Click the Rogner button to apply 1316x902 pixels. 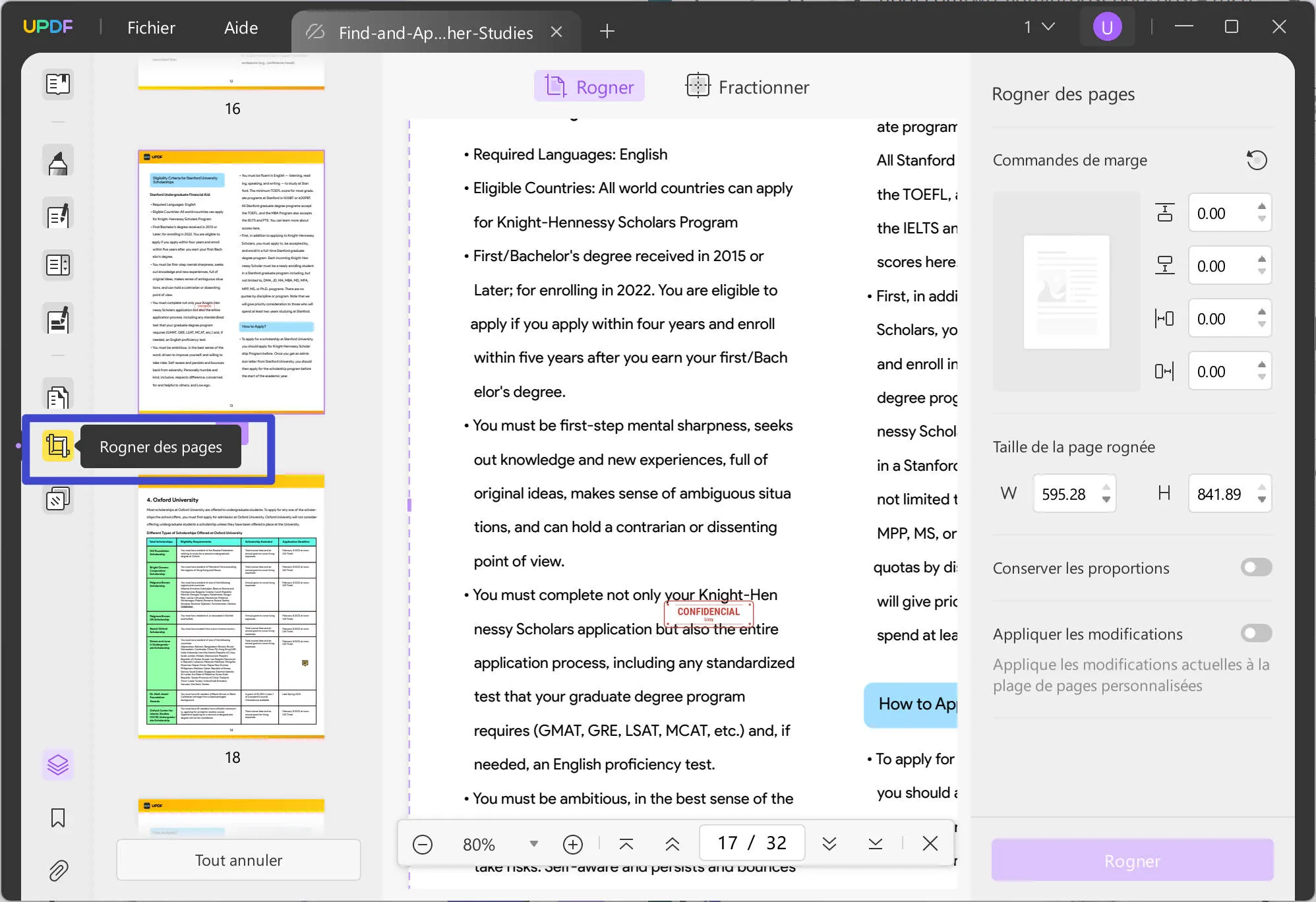tap(1132, 860)
